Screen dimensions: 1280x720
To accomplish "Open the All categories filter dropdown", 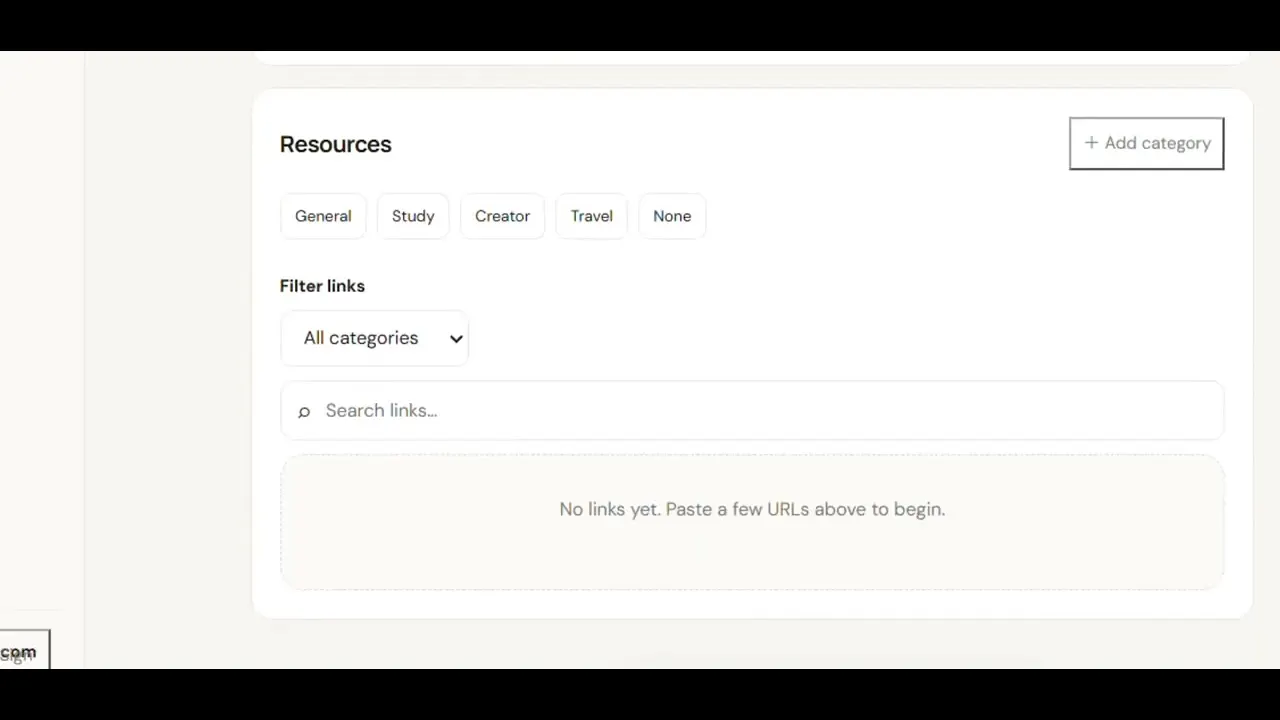I will pos(374,338).
